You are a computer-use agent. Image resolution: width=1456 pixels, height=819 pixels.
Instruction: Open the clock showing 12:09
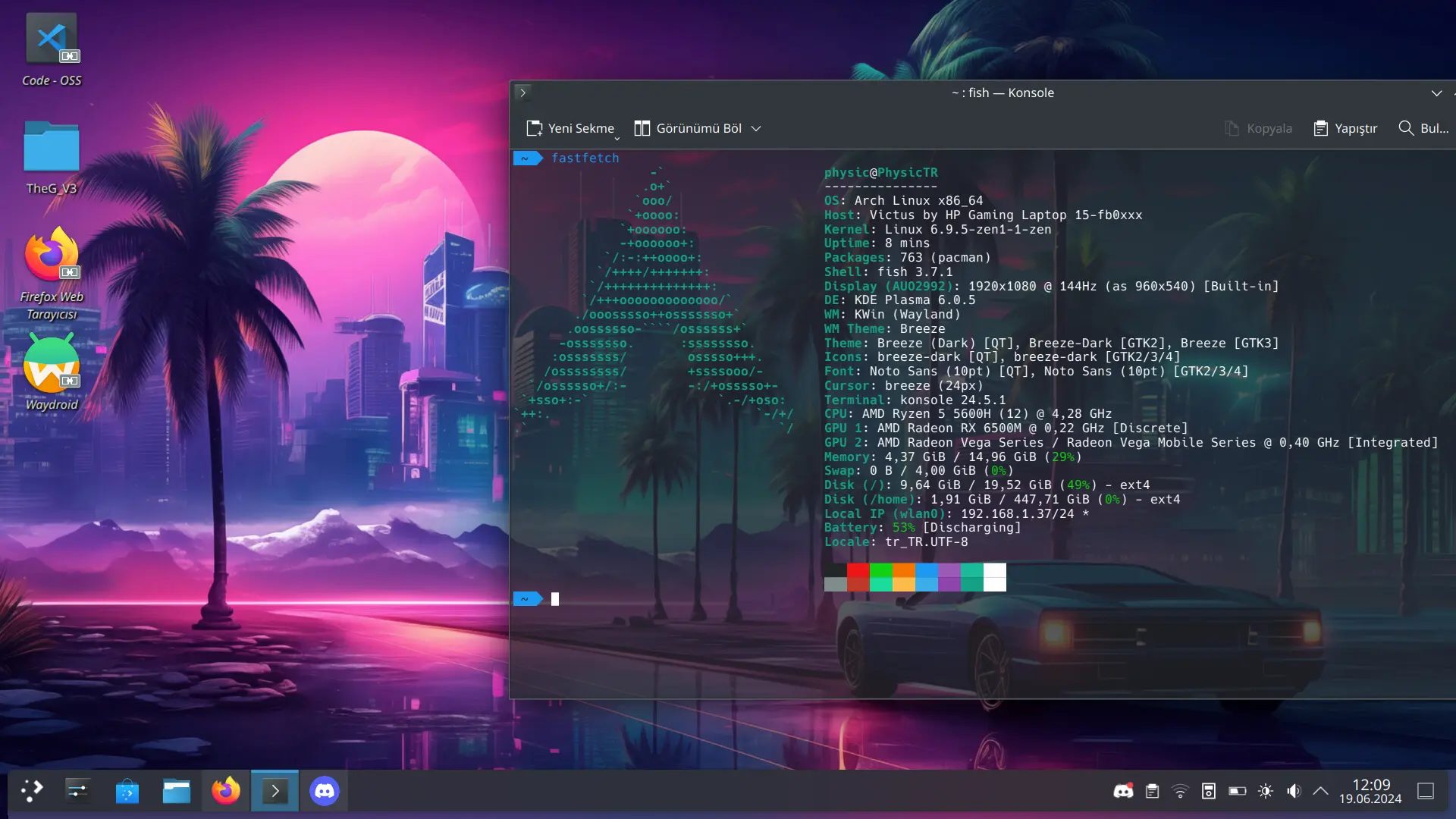1370,791
